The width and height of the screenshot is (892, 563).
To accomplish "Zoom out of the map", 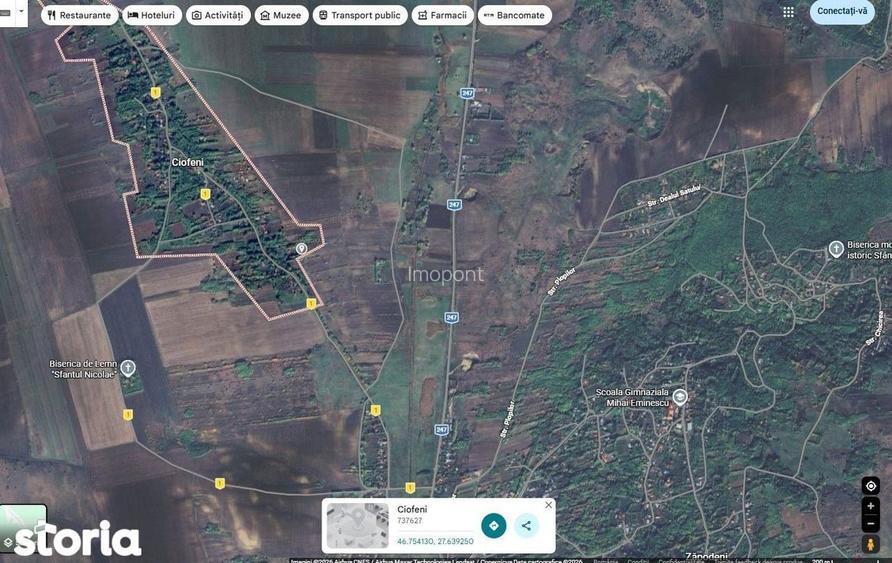I will click(870, 524).
